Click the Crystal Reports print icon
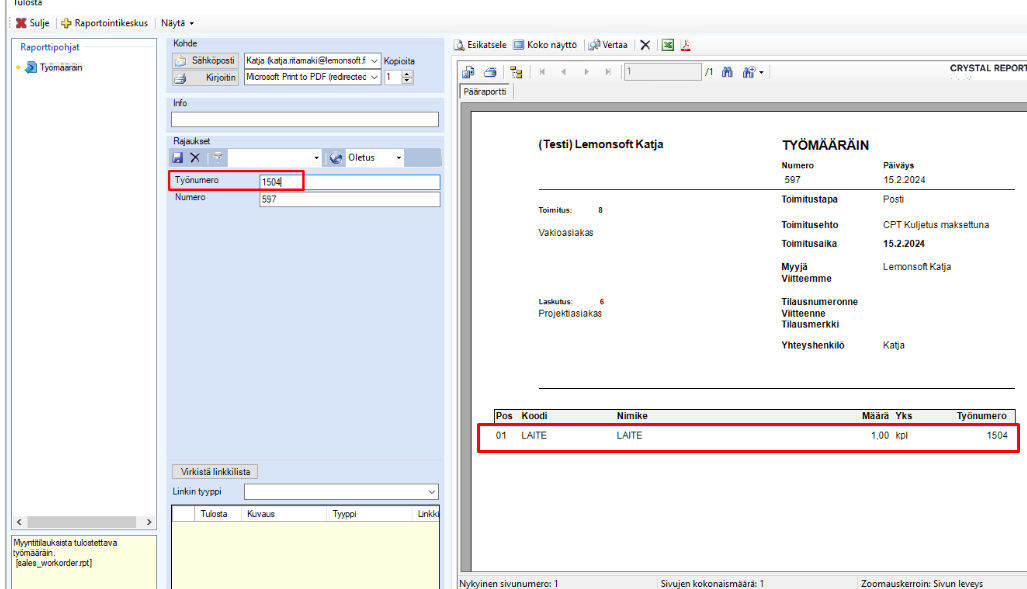The width and height of the screenshot is (1027, 589). coord(490,72)
